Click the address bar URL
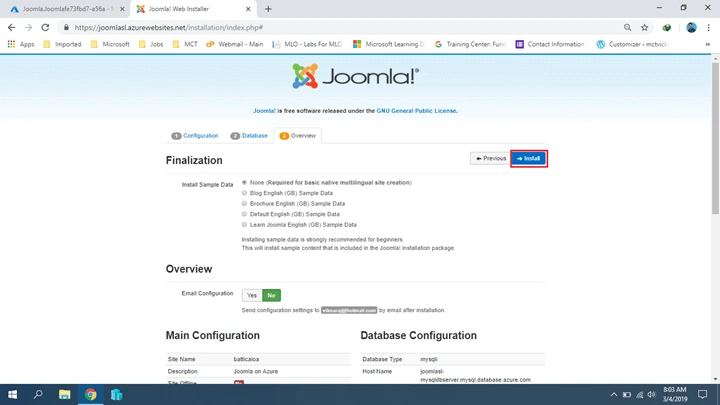The image size is (720, 405). tap(169, 28)
